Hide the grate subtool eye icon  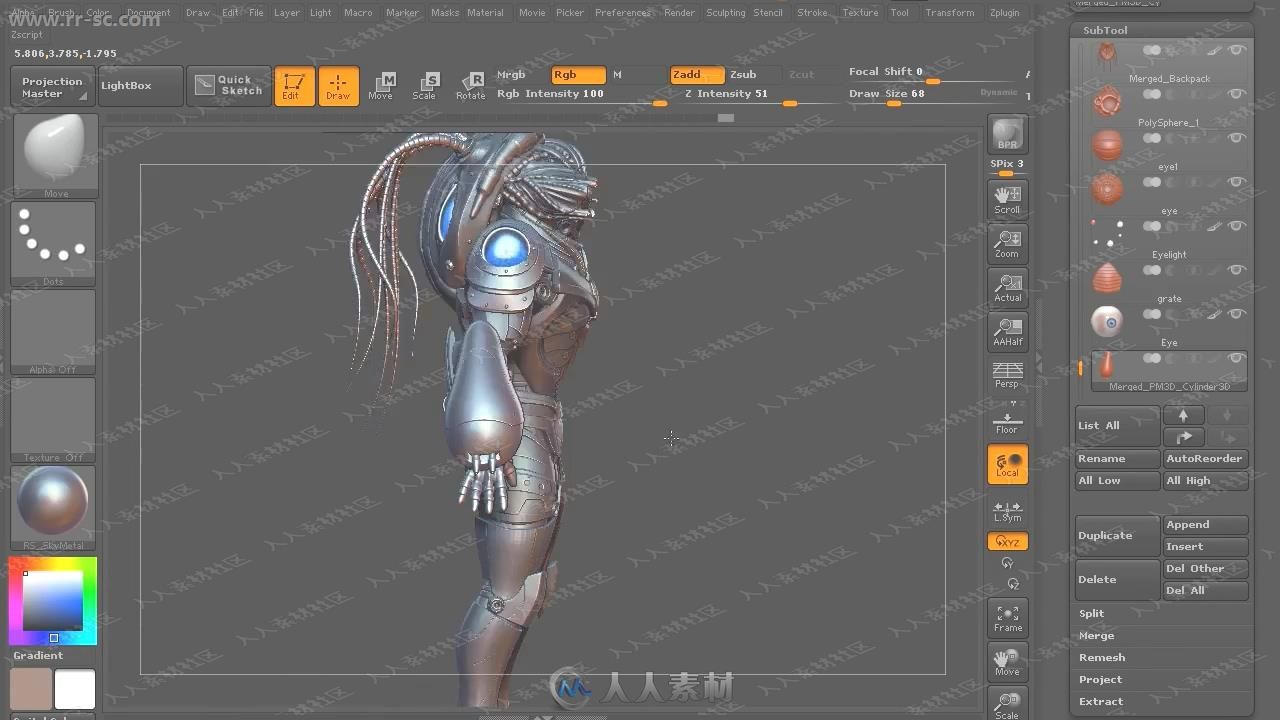(x=1237, y=270)
